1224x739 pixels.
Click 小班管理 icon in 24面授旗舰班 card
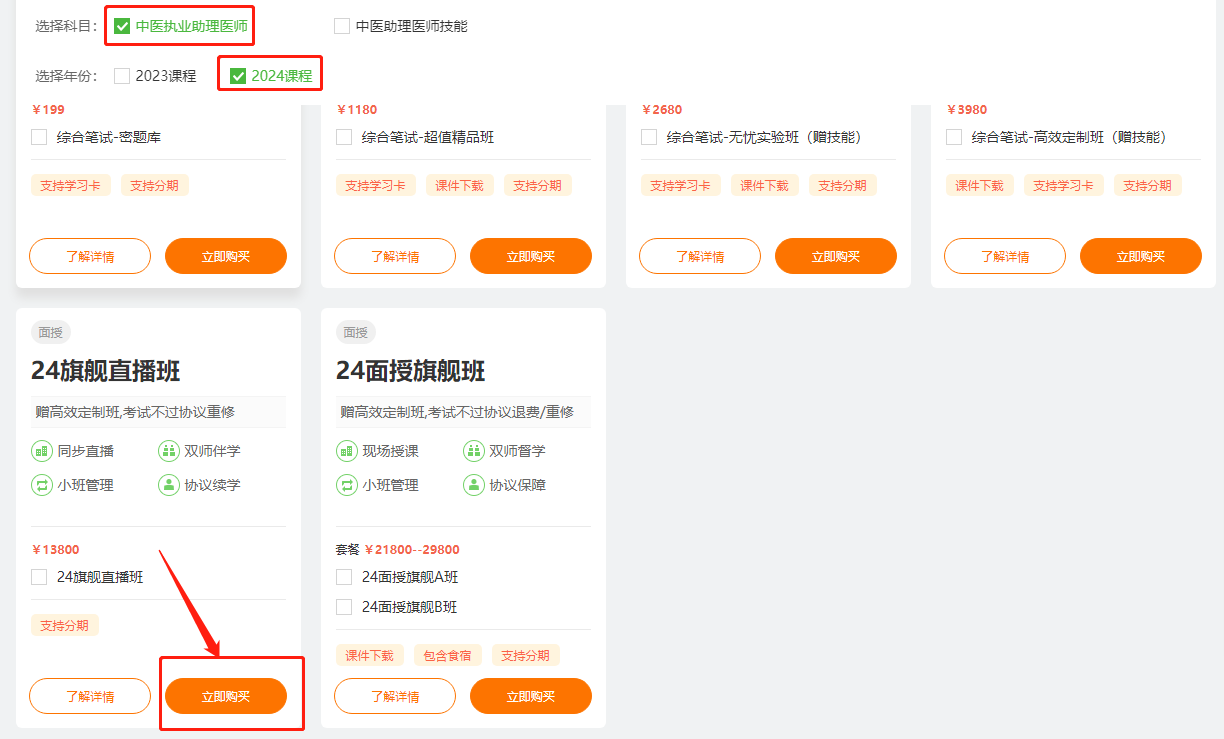pyautogui.click(x=346, y=485)
